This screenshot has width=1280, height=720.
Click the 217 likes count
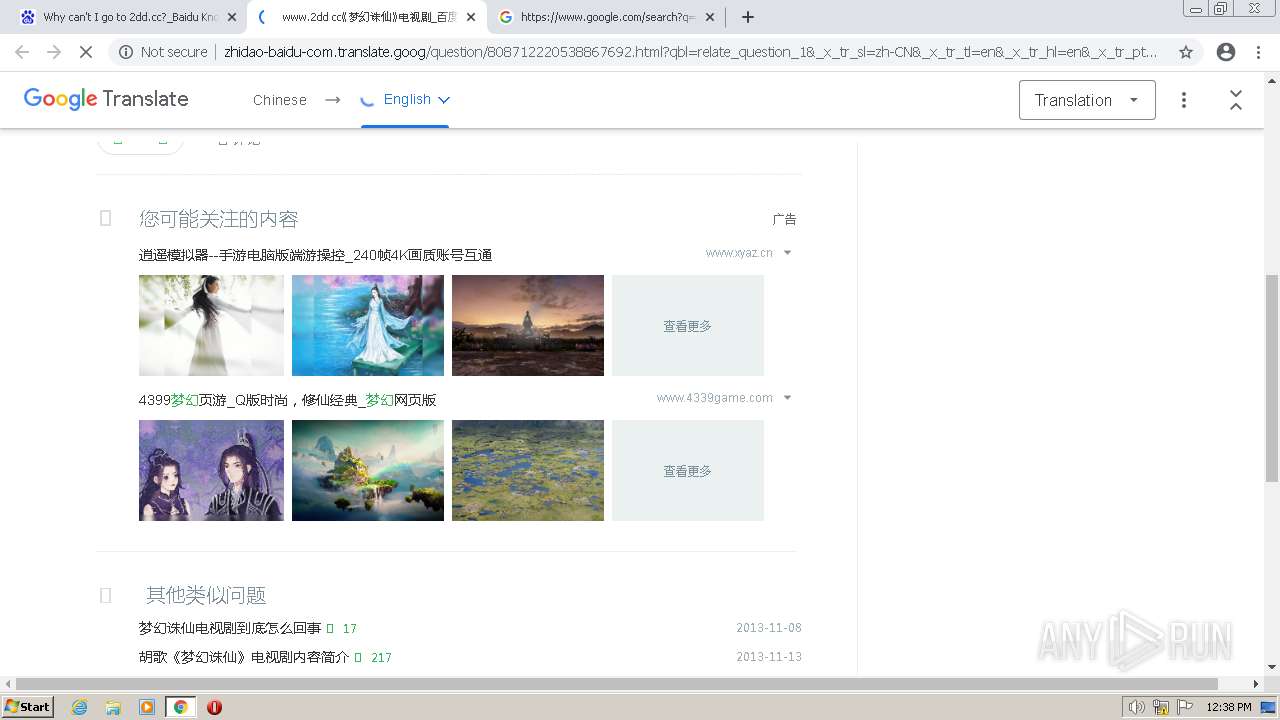click(x=381, y=658)
